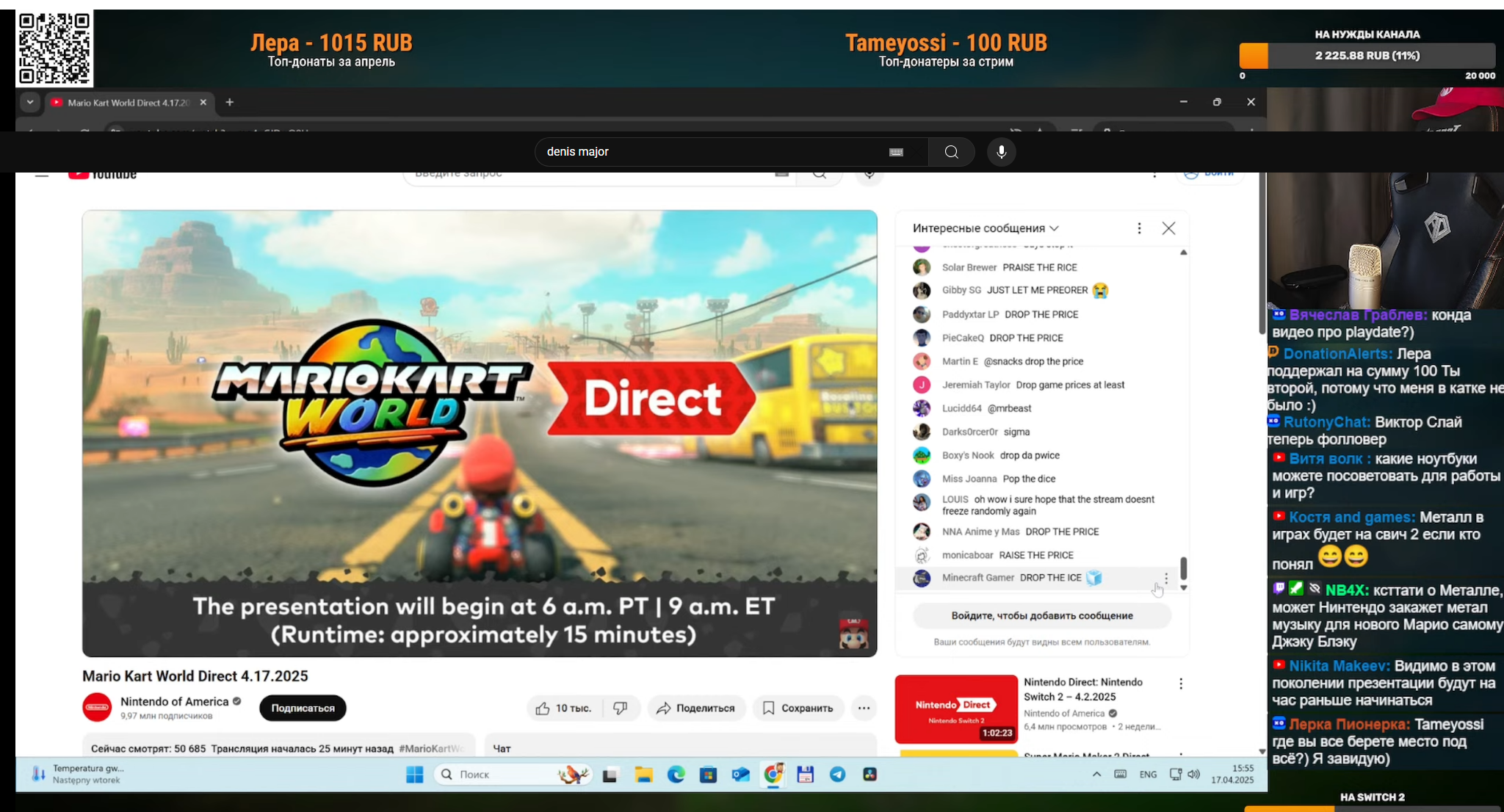The height and width of the screenshot is (812, 1504).
Task: Open a new browser tab
Action: (229, 102)
